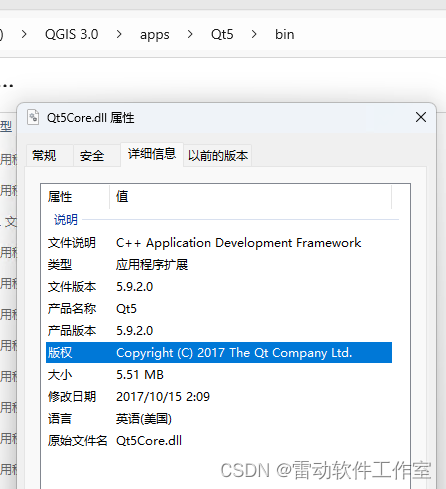Select the 修改日期 2017/10/15 row

pyautogui.click(x=219, y=397)
